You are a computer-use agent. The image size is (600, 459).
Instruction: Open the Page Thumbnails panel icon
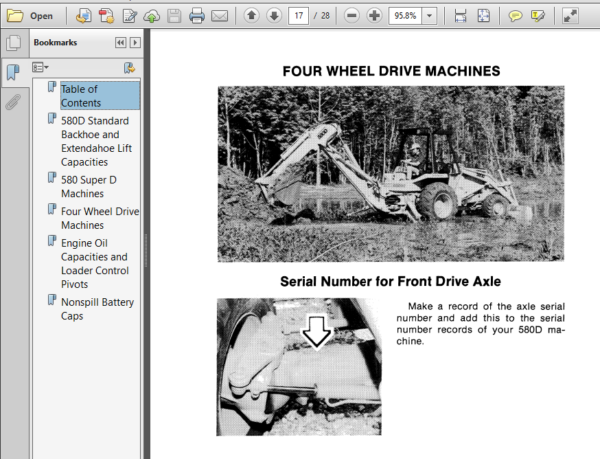14,42
